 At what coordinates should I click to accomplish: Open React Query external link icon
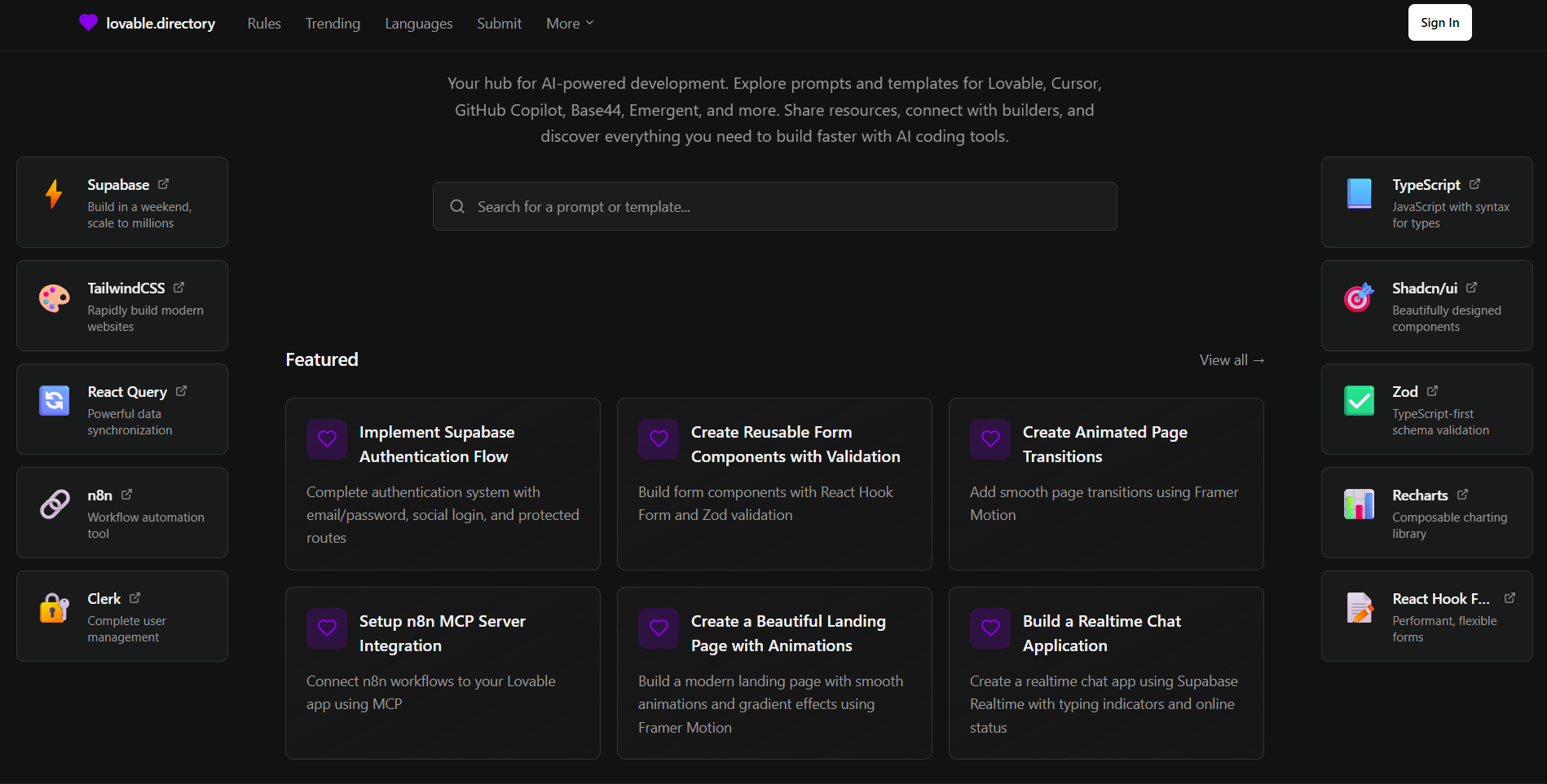click(x=181, y=391)
